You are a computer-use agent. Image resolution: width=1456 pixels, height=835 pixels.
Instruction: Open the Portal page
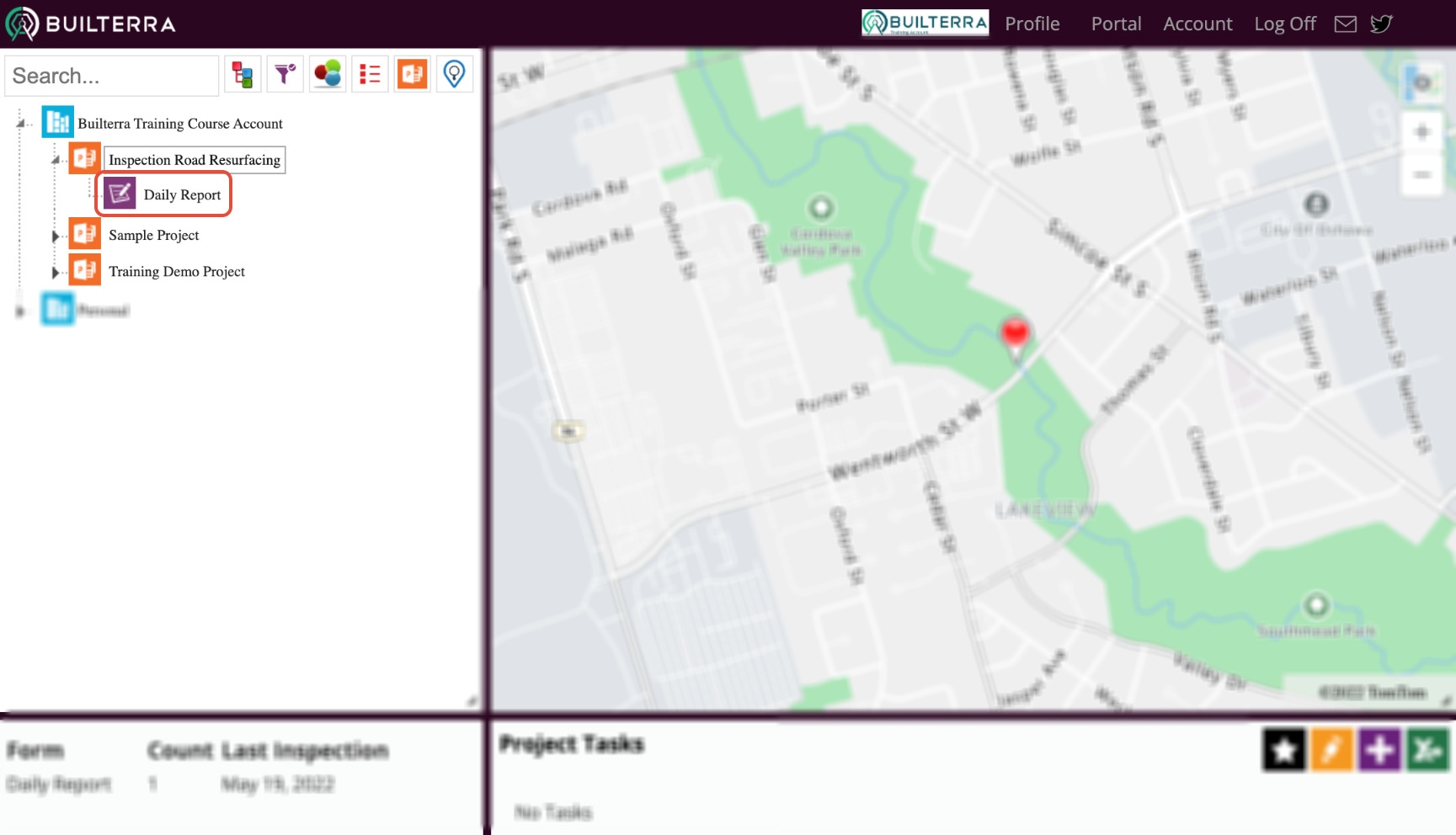click(x=1116, y=24)
